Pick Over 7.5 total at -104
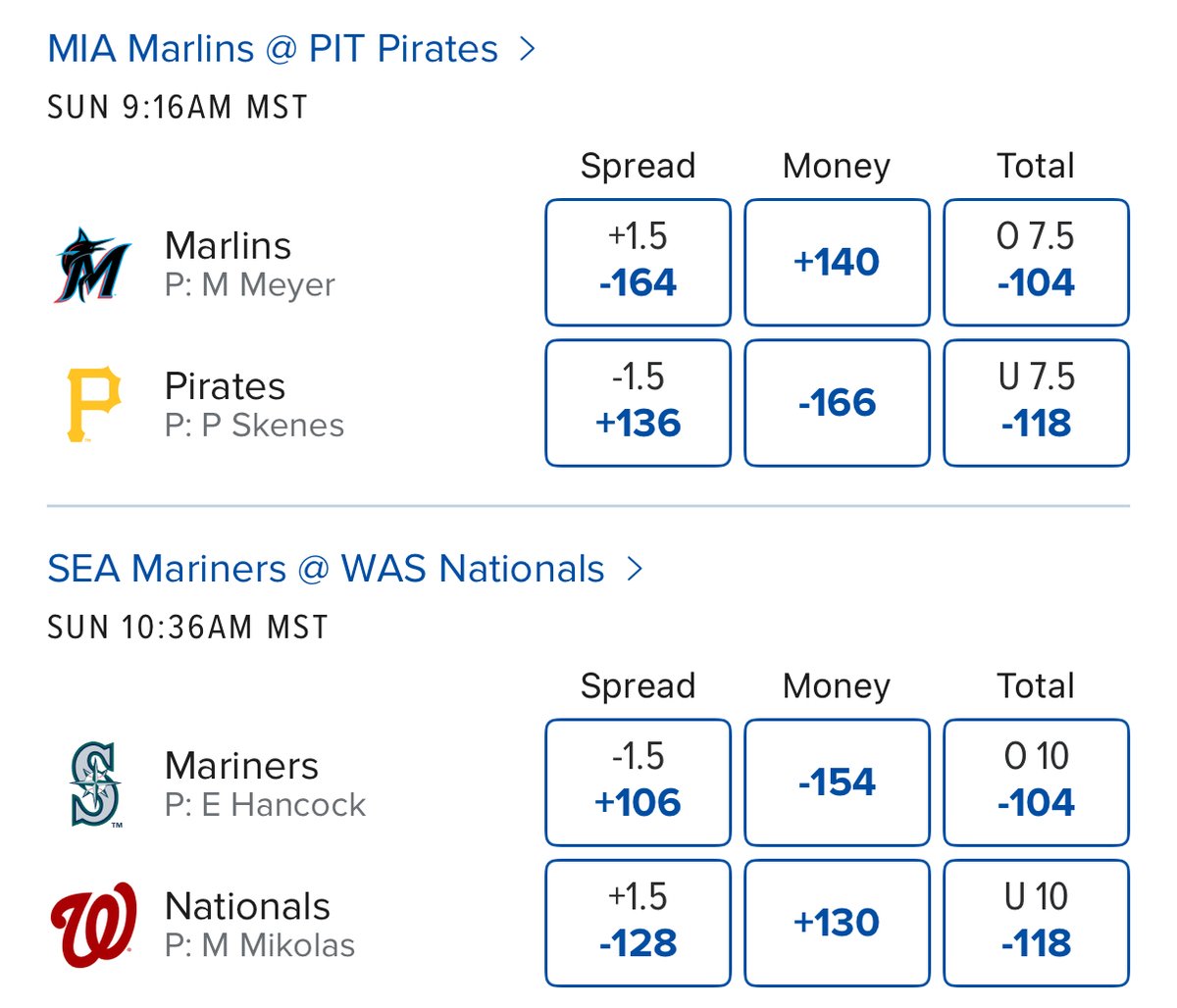The image size is (1177, 1008). click(1036, 262)
